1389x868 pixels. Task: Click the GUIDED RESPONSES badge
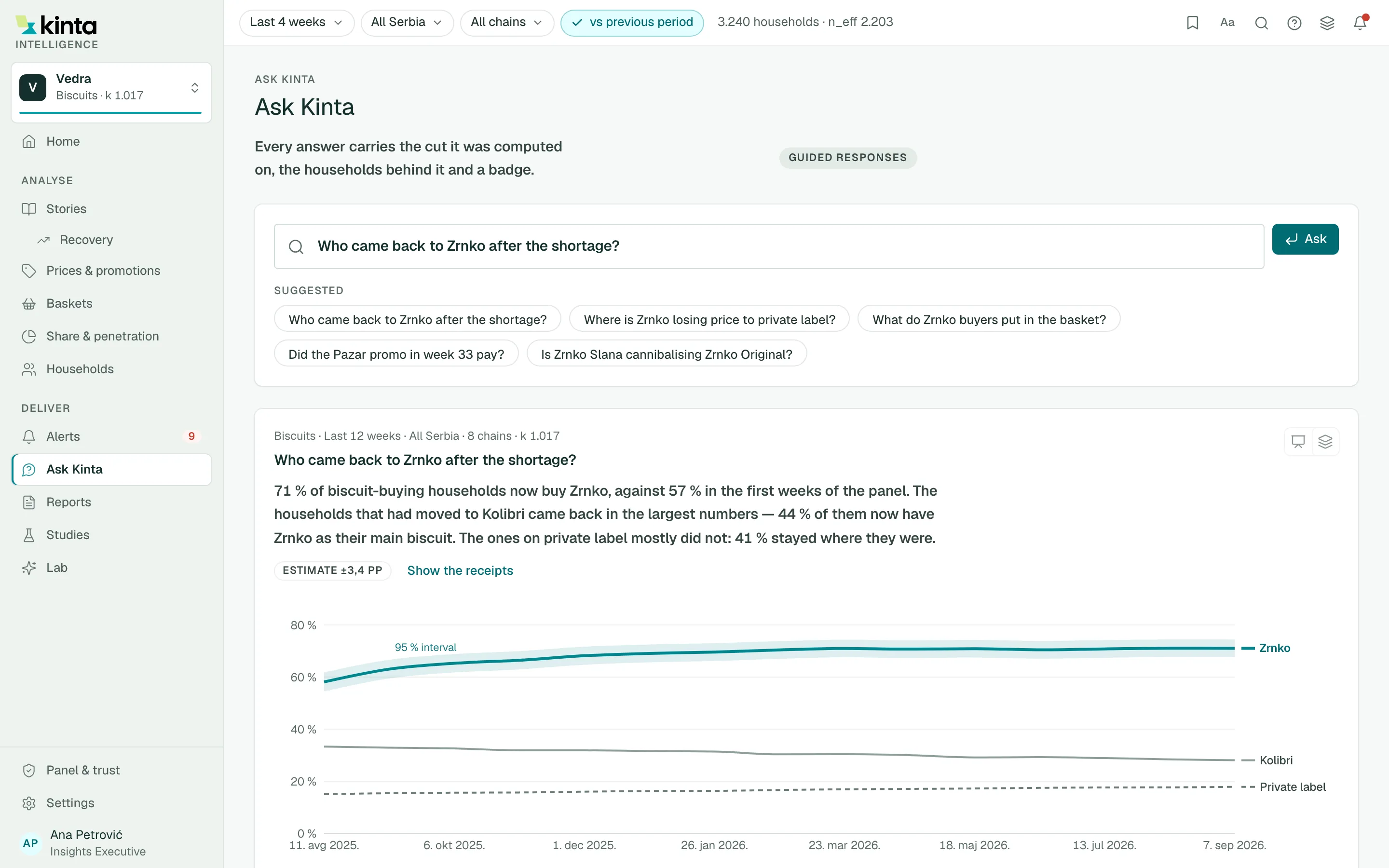(847, 158)
